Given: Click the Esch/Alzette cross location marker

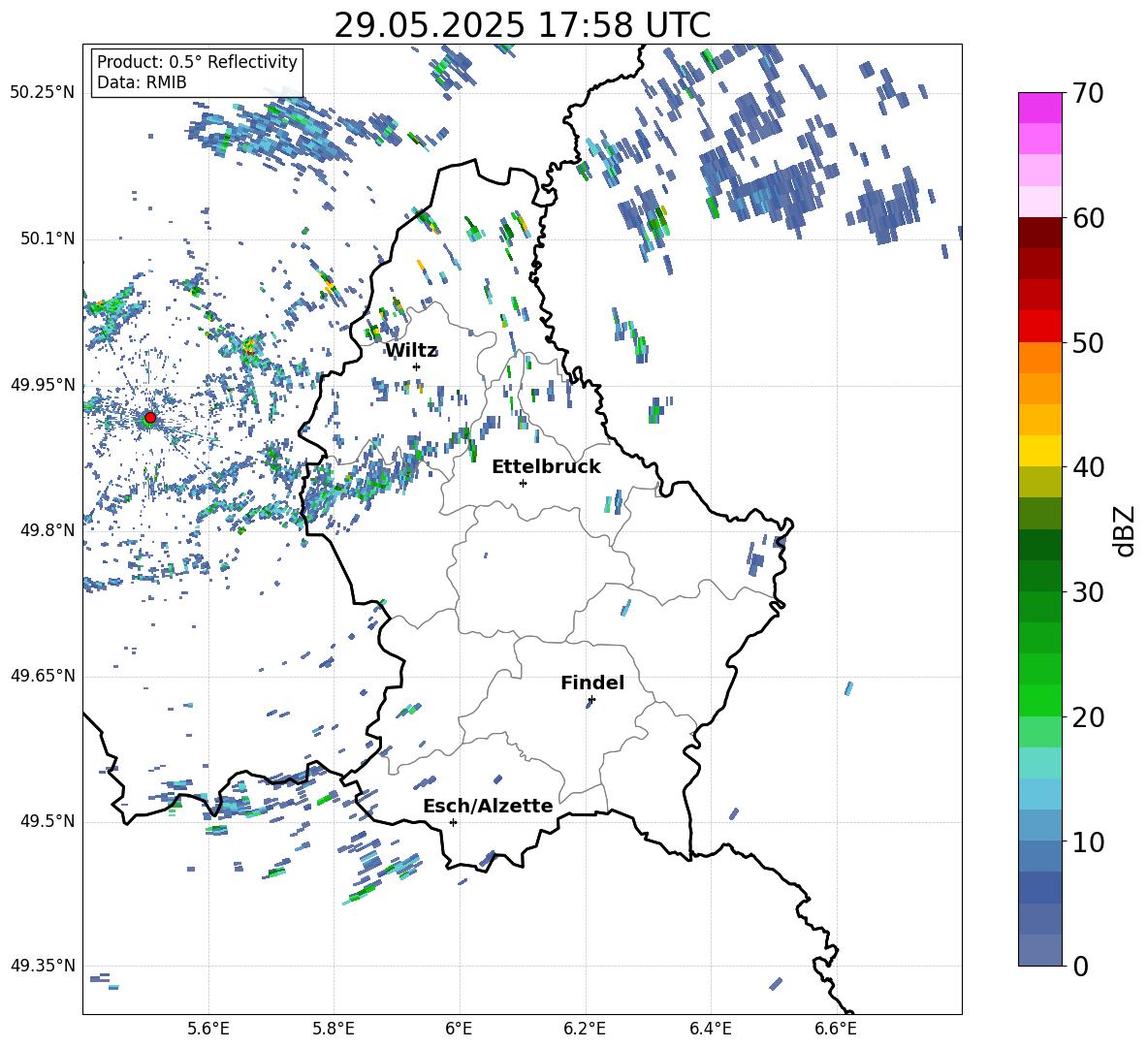Looking at the screenshot, I should (x=453, y=822).
